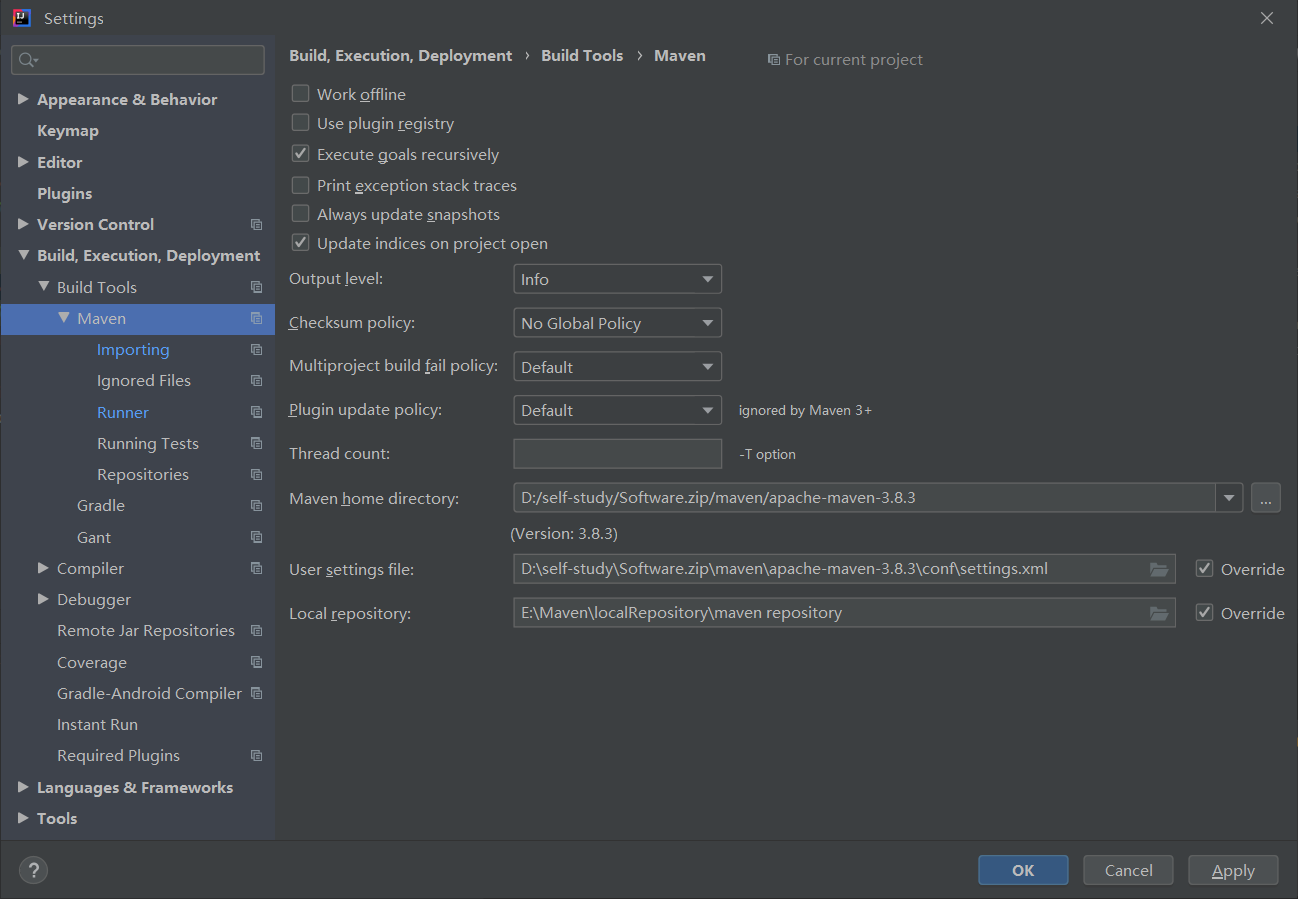The width and height of the screenshot is (1298, 899).
Task: Open the Importing settings page
Action: click(133, 350)
